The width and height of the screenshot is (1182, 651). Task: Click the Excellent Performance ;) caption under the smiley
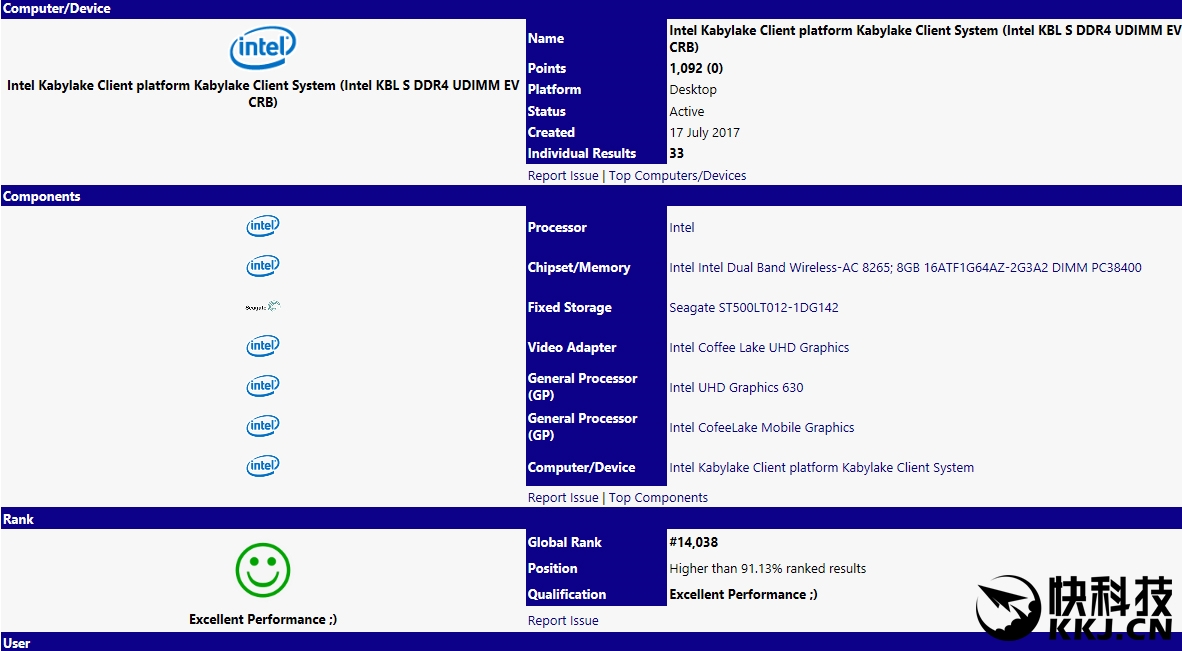pyautogui.click(x=262, y=619)
